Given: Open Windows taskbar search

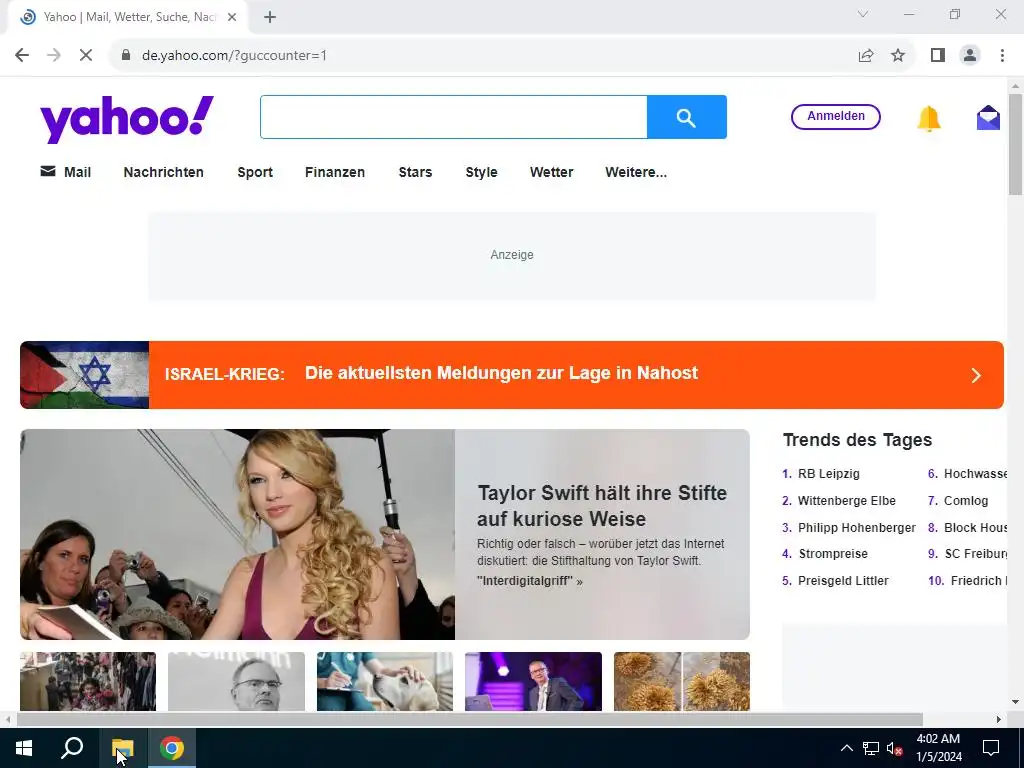Looking at the screenshot, I should click(72, 748).
